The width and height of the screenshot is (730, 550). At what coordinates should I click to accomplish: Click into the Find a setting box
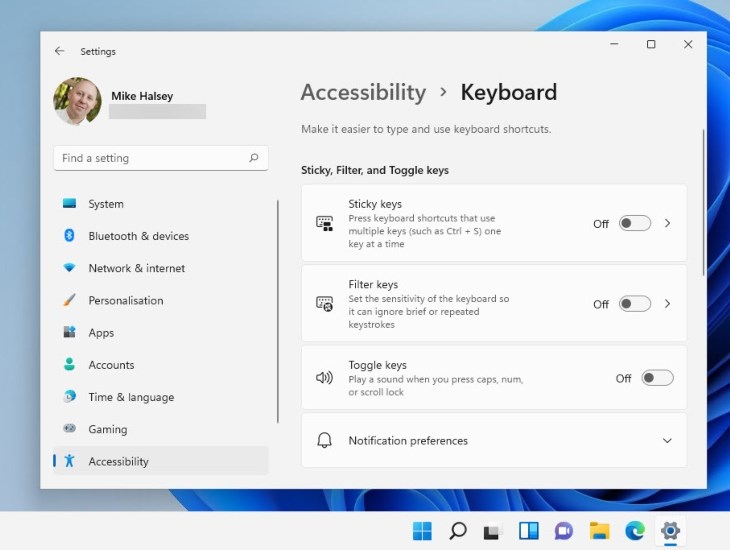[150, 158]
